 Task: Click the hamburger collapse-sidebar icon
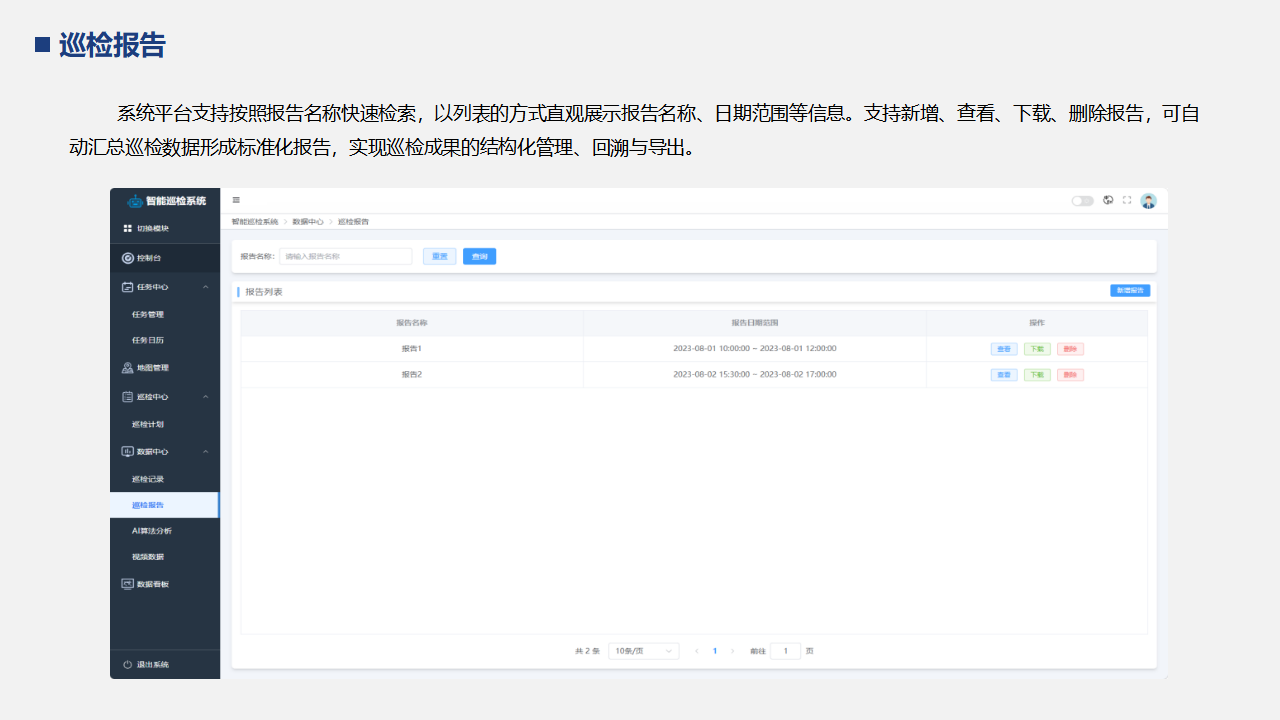236,200
